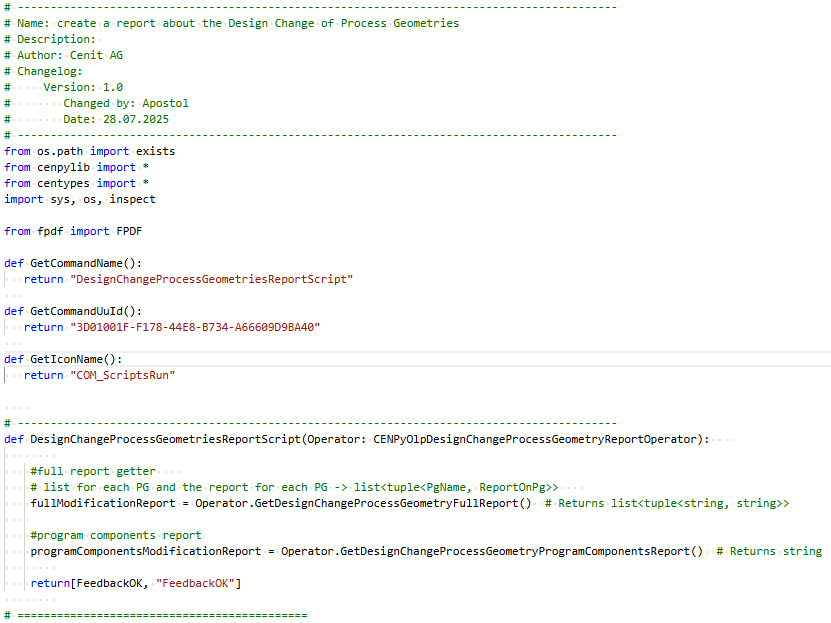The image size is (831, 623).
Task: Click the "Author: Cenit AG" comment line
Action: pyautogui.click(x=70, y=55)
